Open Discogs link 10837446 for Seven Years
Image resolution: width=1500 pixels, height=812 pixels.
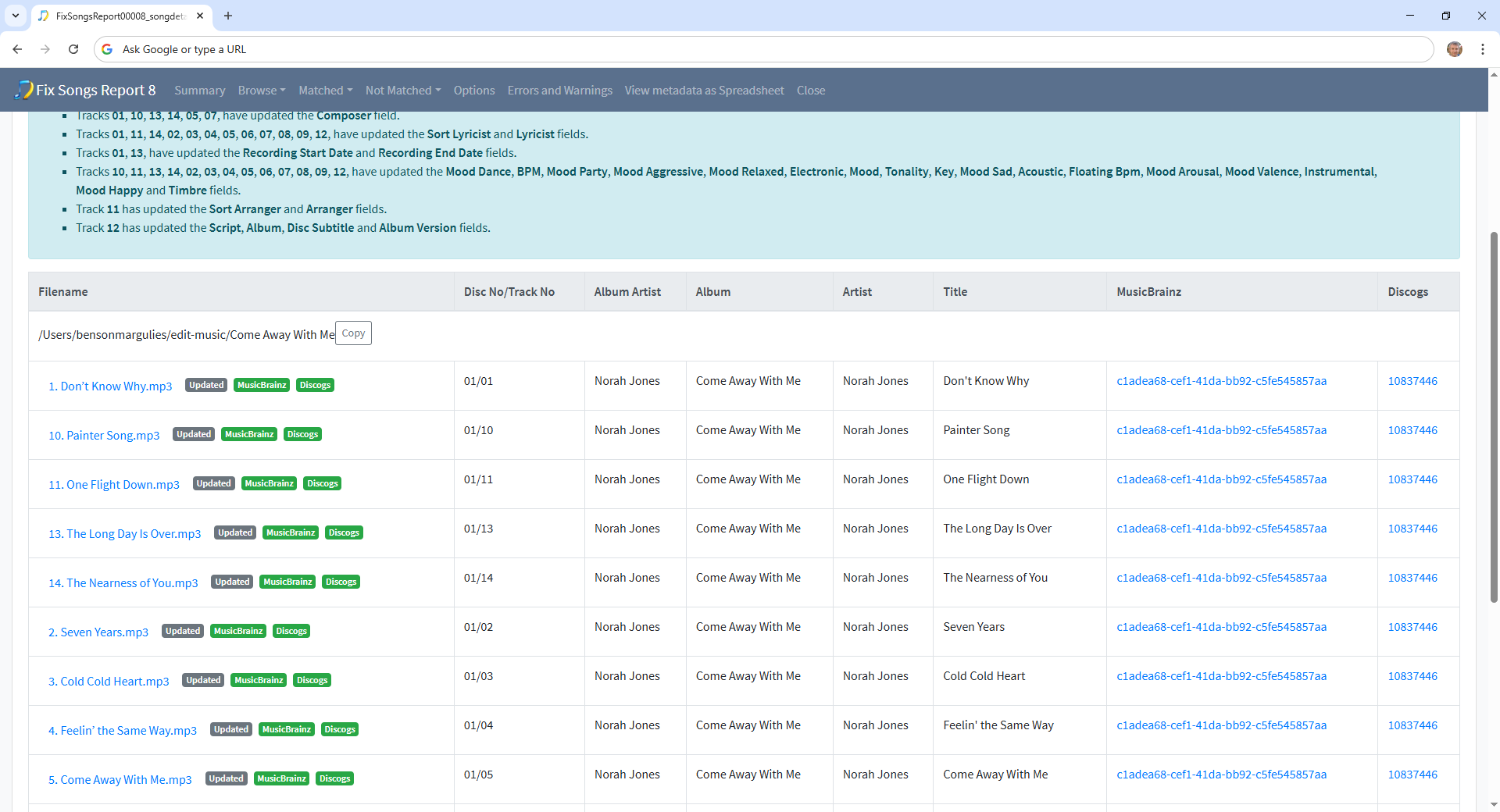click(x=1412, y=627)
